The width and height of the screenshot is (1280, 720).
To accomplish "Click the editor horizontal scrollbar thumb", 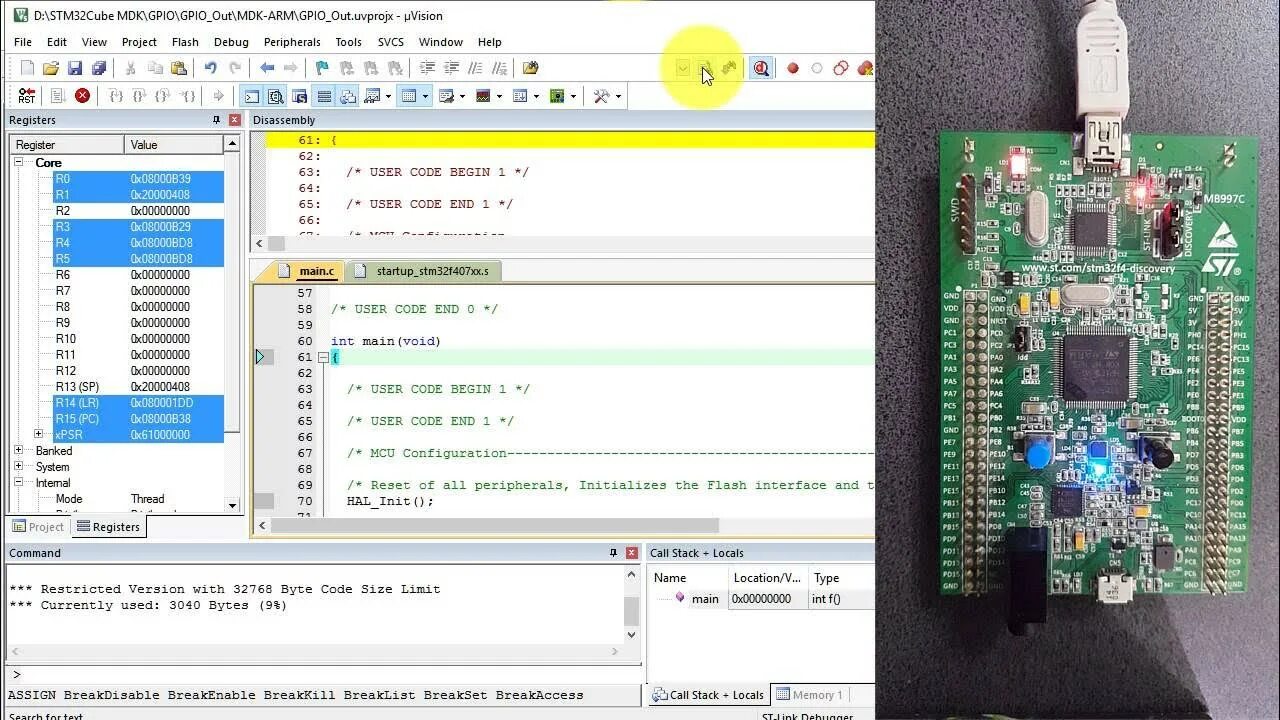I will click(x=494, y=525).
